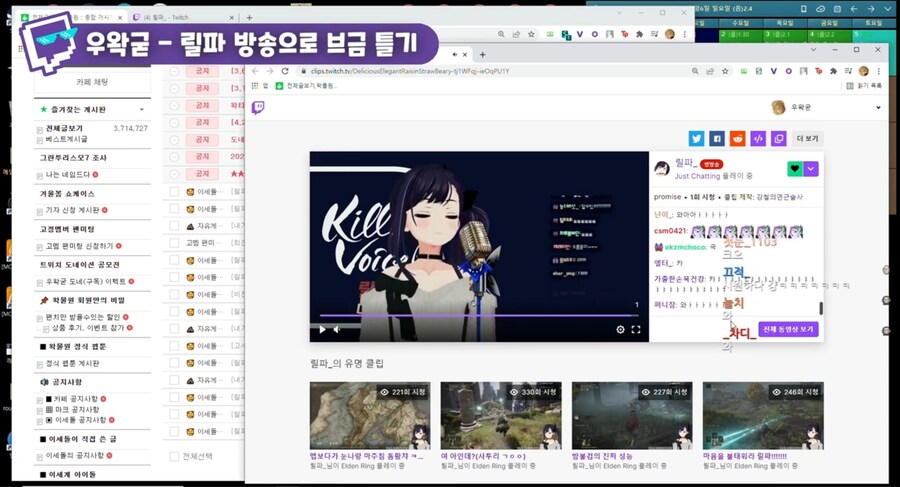Open the clip titled 방불검의 진짜 성능

pos(602,456)
